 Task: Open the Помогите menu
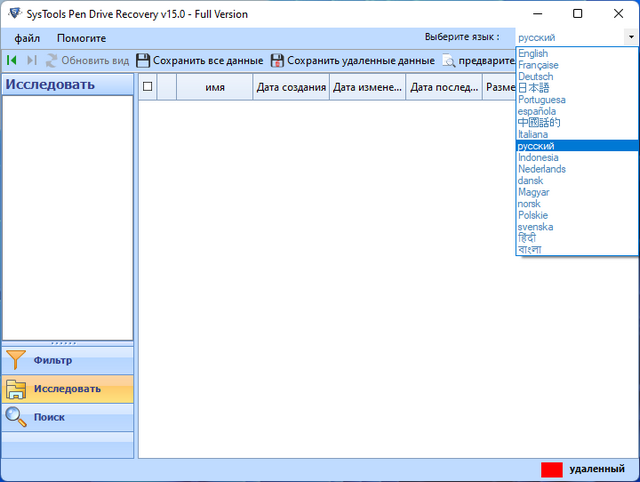tap(81, 38)
